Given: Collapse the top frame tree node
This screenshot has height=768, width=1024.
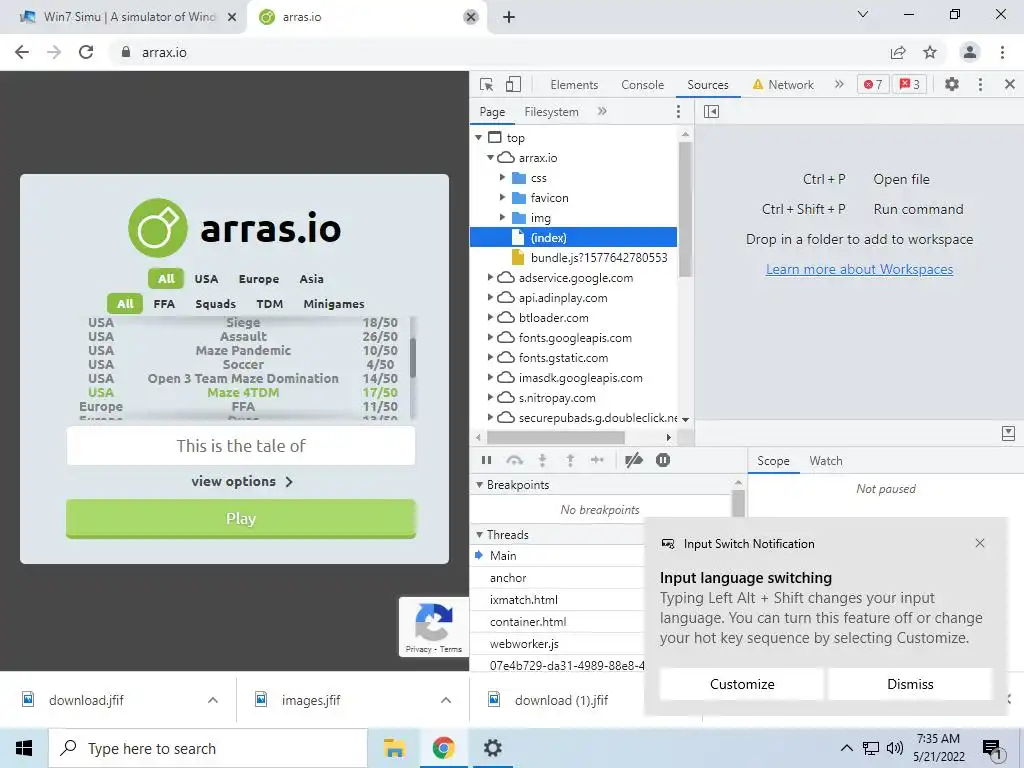Looking at the screenshot, I should click(x=479, y=138).
